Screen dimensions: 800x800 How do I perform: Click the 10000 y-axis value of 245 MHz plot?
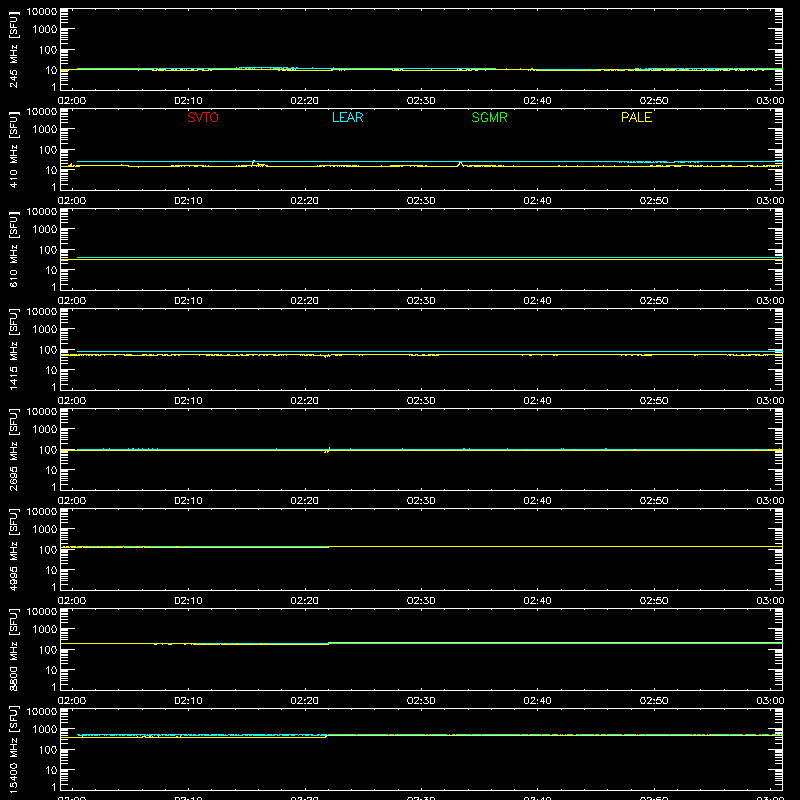(42, 12)
